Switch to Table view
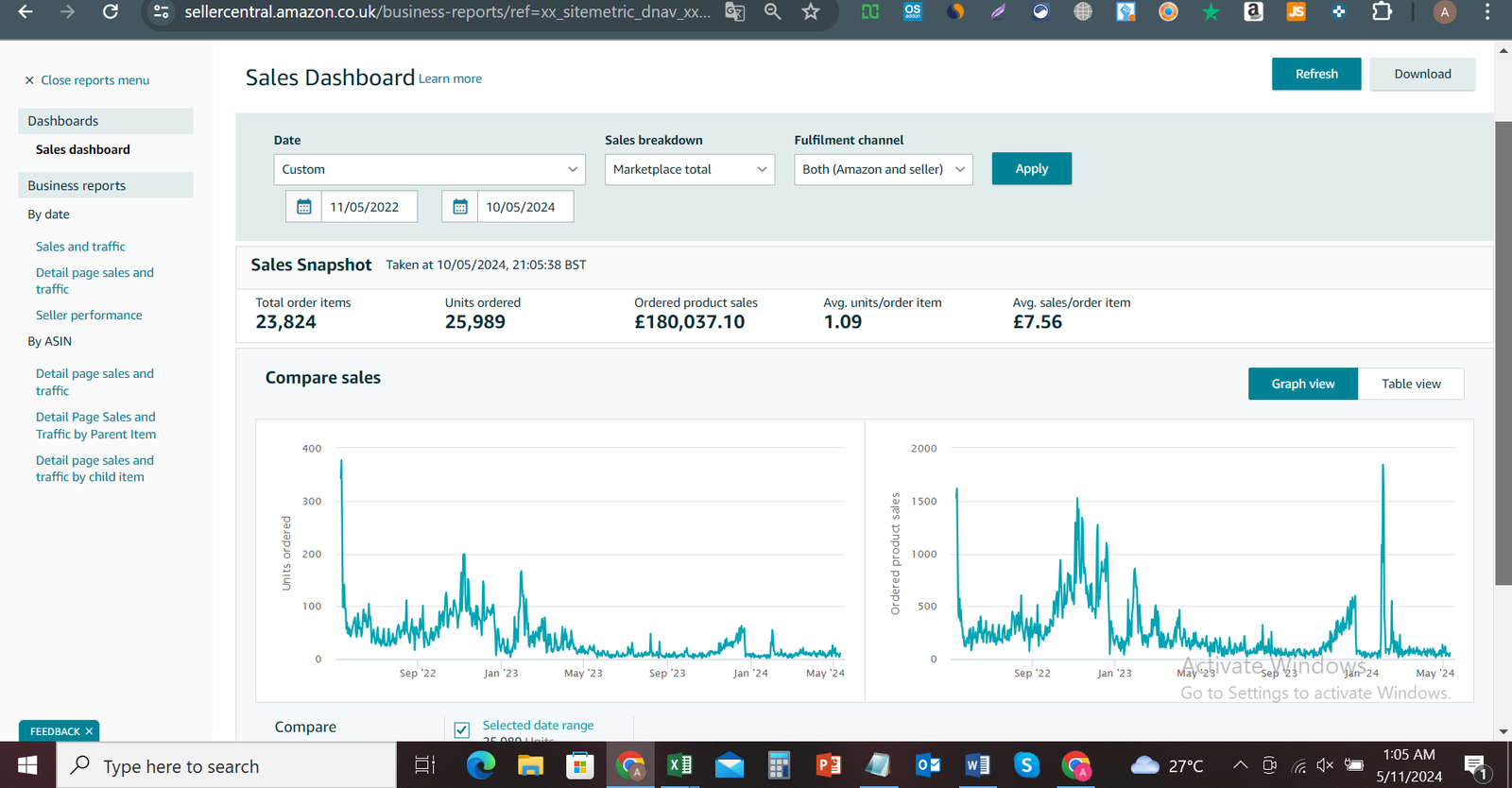 [x=1411, y=384]
